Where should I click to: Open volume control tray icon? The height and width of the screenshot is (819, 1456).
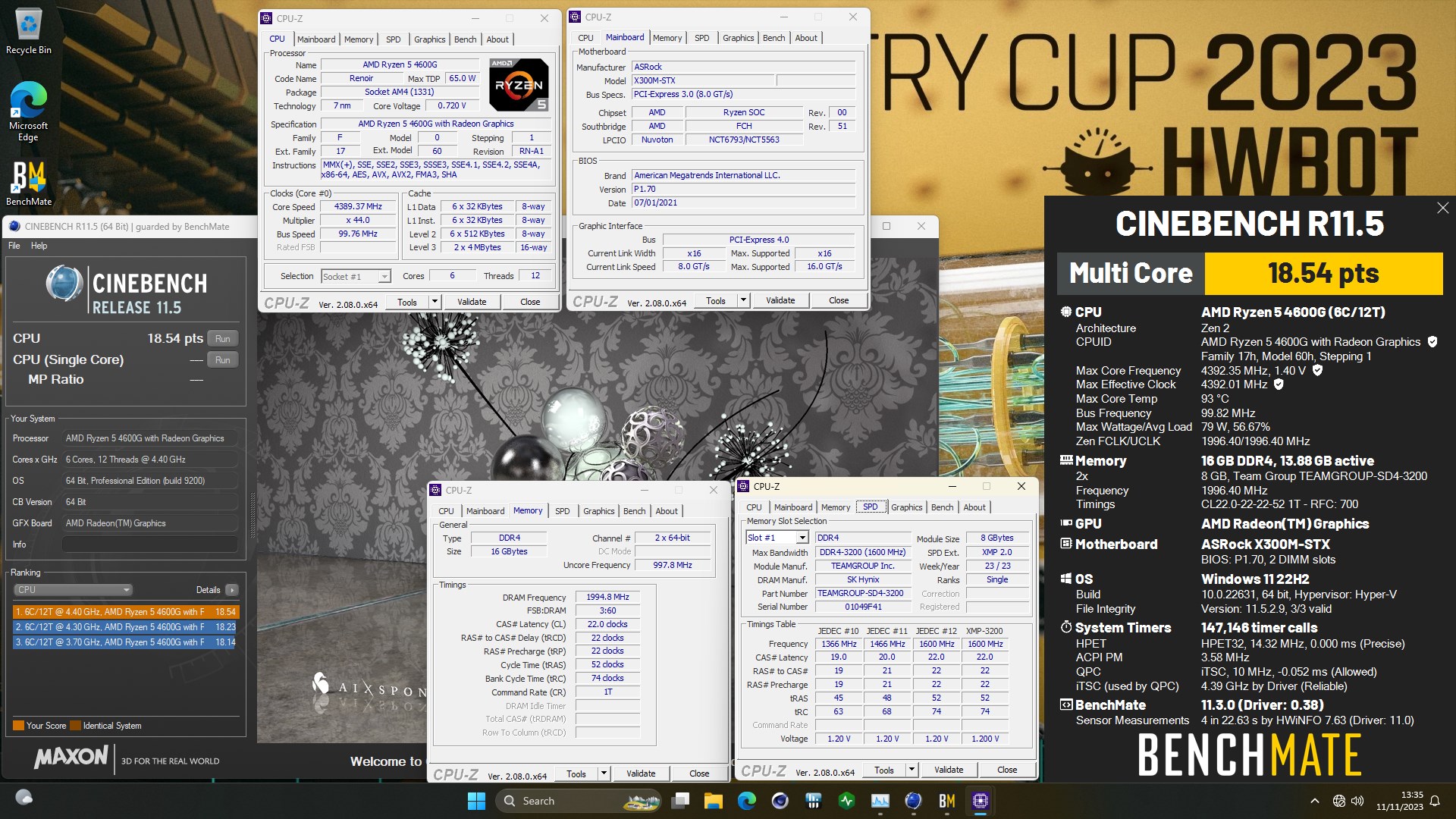(1357, 801)
